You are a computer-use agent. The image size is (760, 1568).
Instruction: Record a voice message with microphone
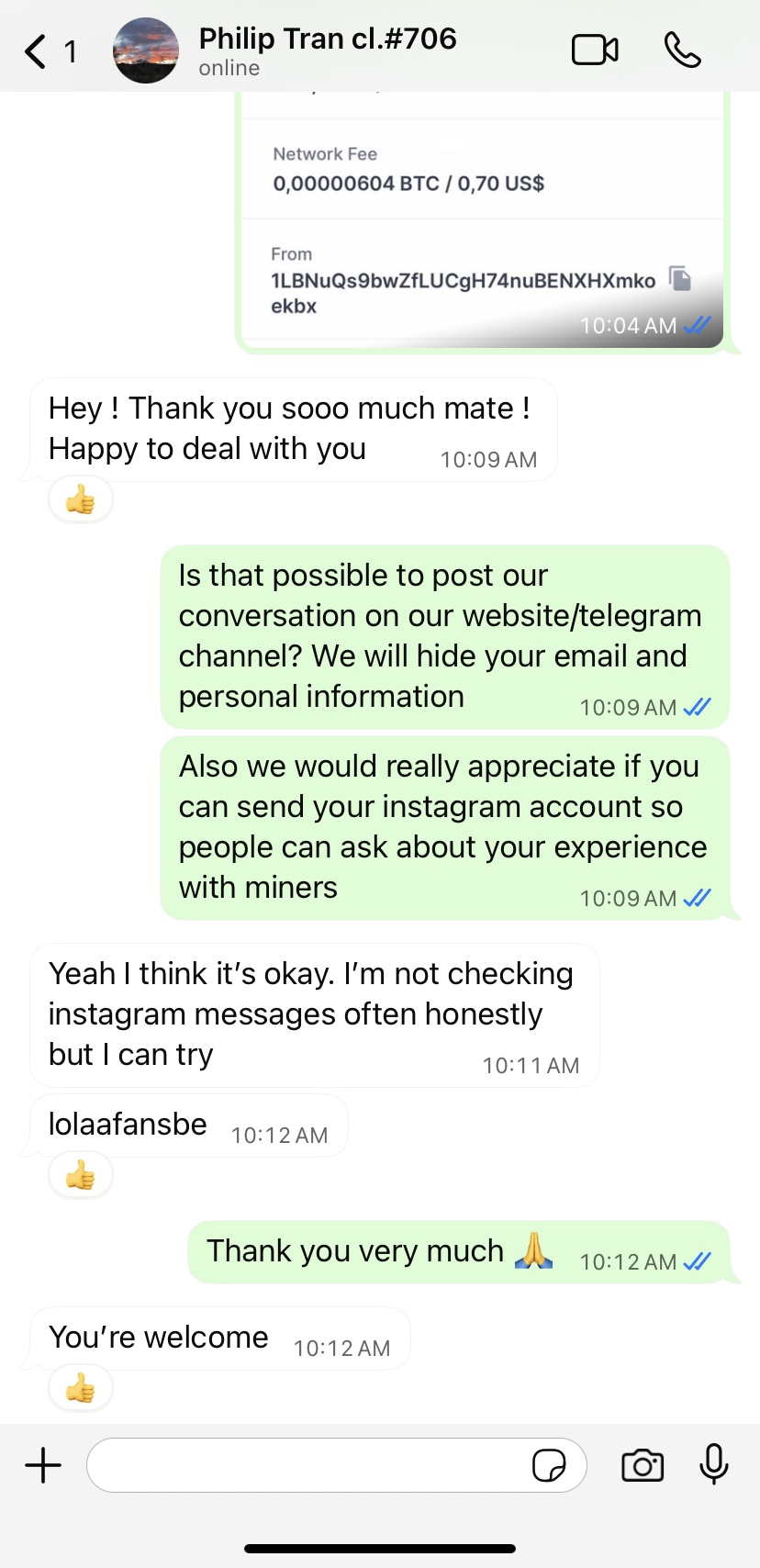(x=713, y=1464)
